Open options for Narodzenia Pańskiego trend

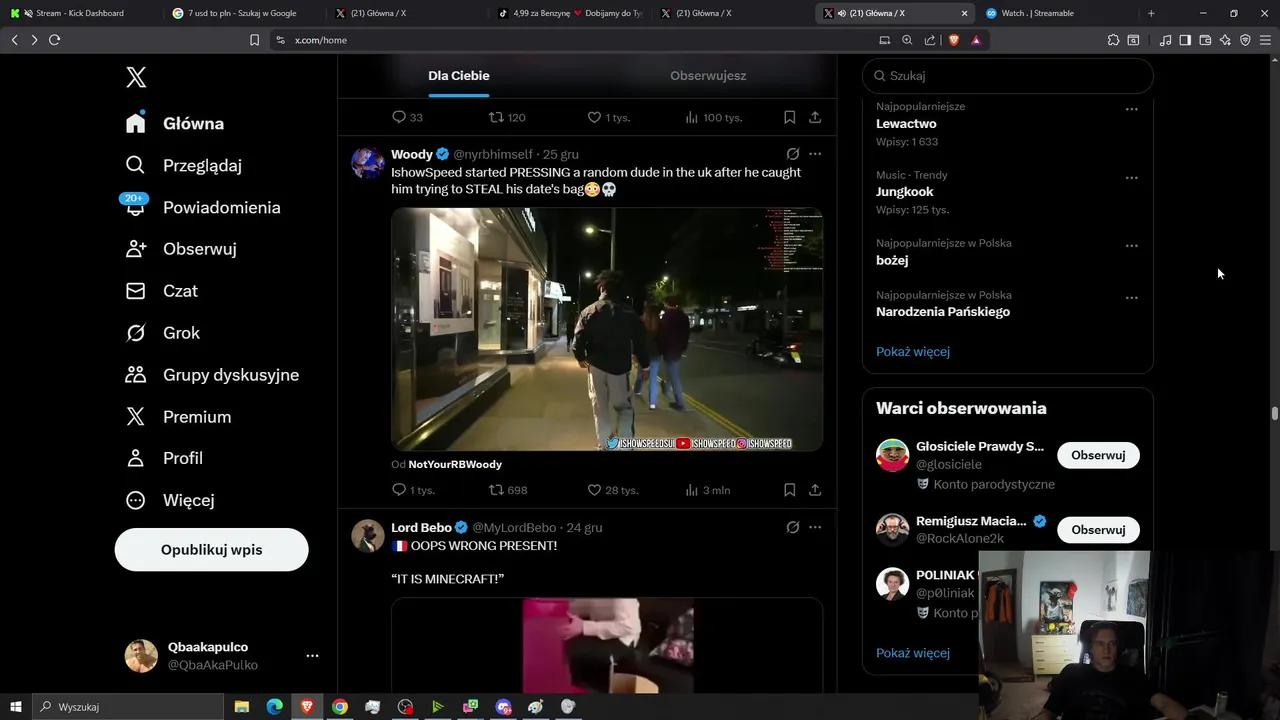point(1131,298)
